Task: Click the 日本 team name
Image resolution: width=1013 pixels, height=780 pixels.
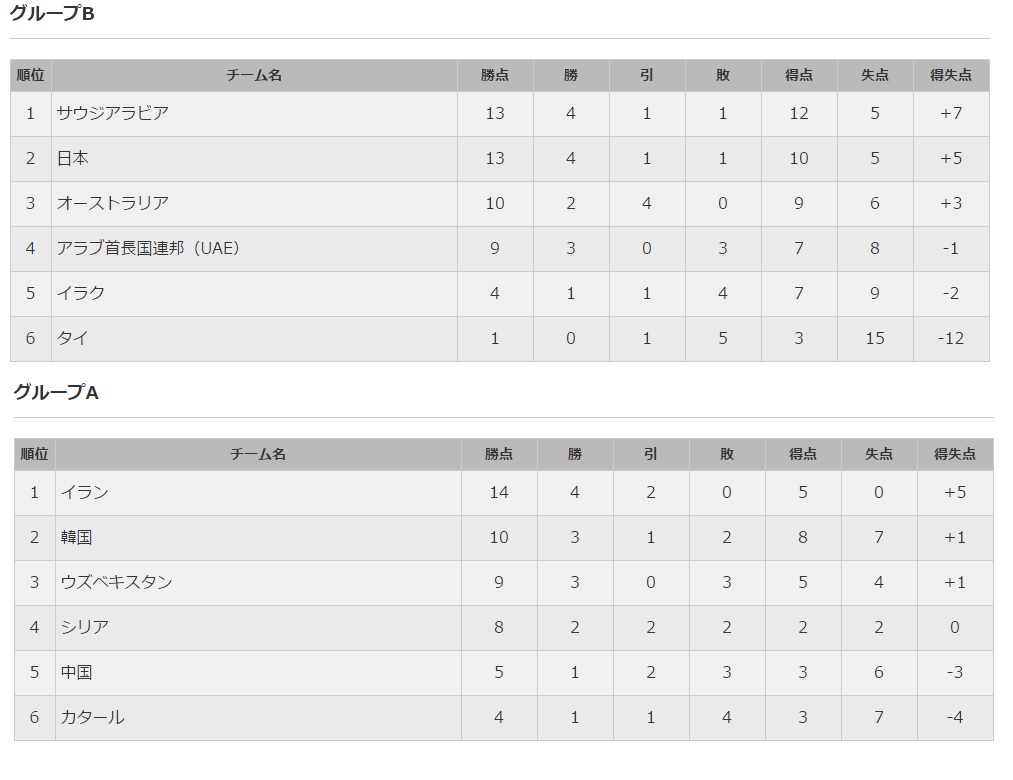Action: (73, 158)
